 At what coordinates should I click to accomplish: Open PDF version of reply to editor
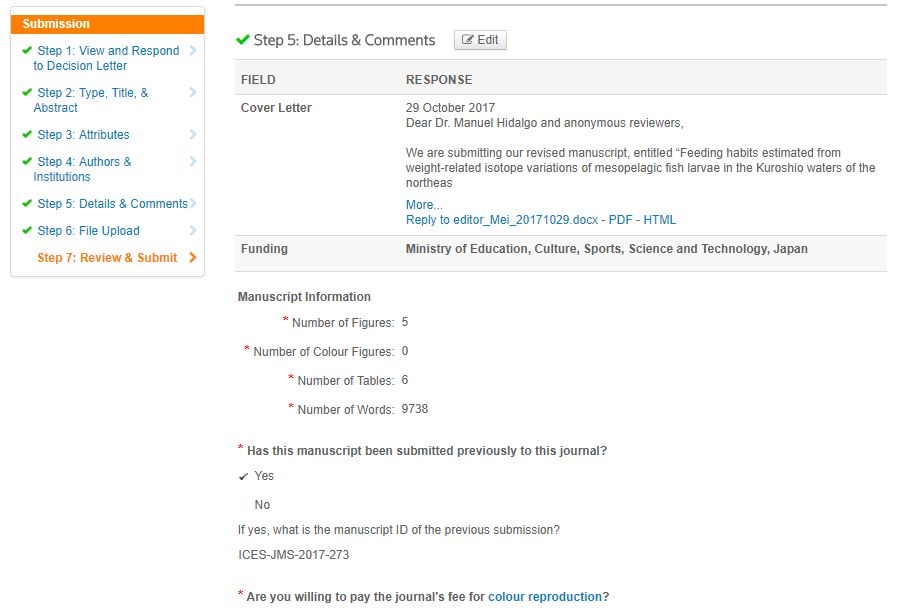tap(620, 220)
